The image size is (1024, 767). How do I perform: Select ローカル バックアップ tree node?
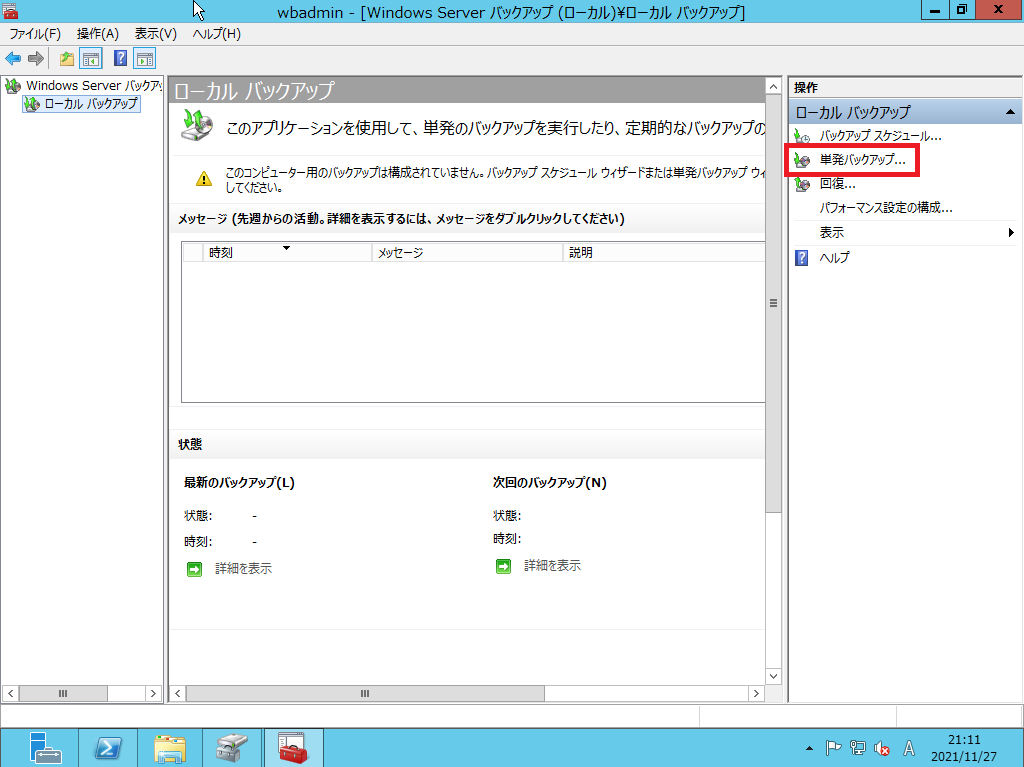point(81,103)
